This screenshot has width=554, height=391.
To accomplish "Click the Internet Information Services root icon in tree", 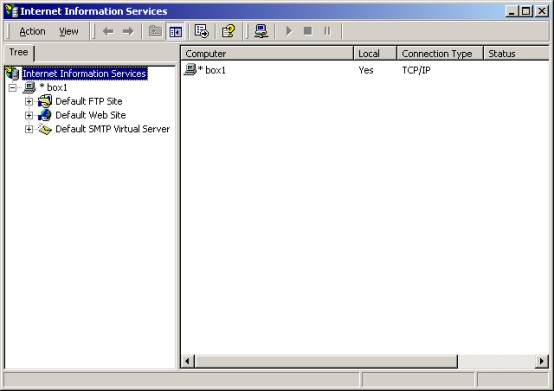I will [12, 73].
